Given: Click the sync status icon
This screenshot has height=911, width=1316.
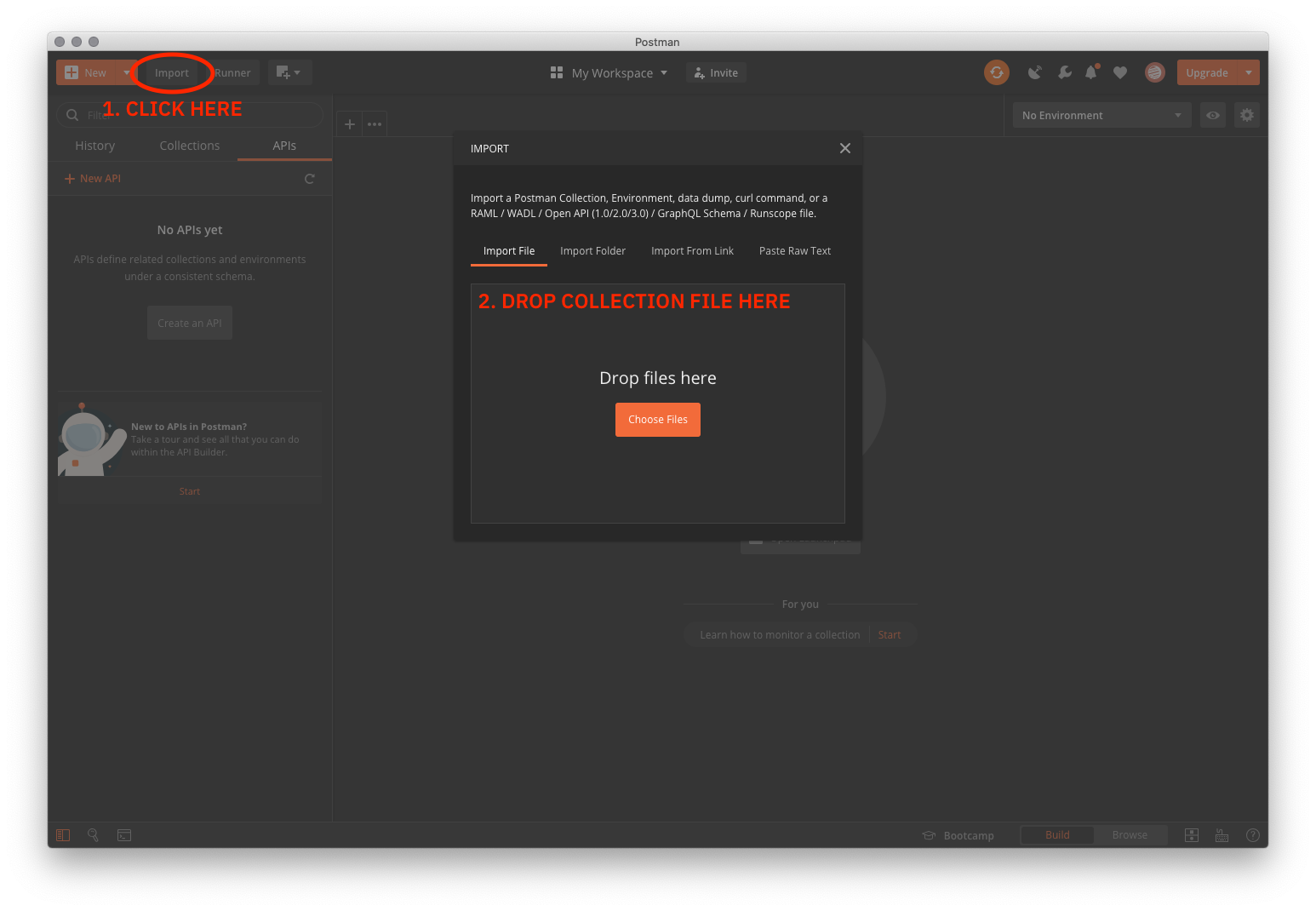Looking at the screenshot, I should point(997,72).
